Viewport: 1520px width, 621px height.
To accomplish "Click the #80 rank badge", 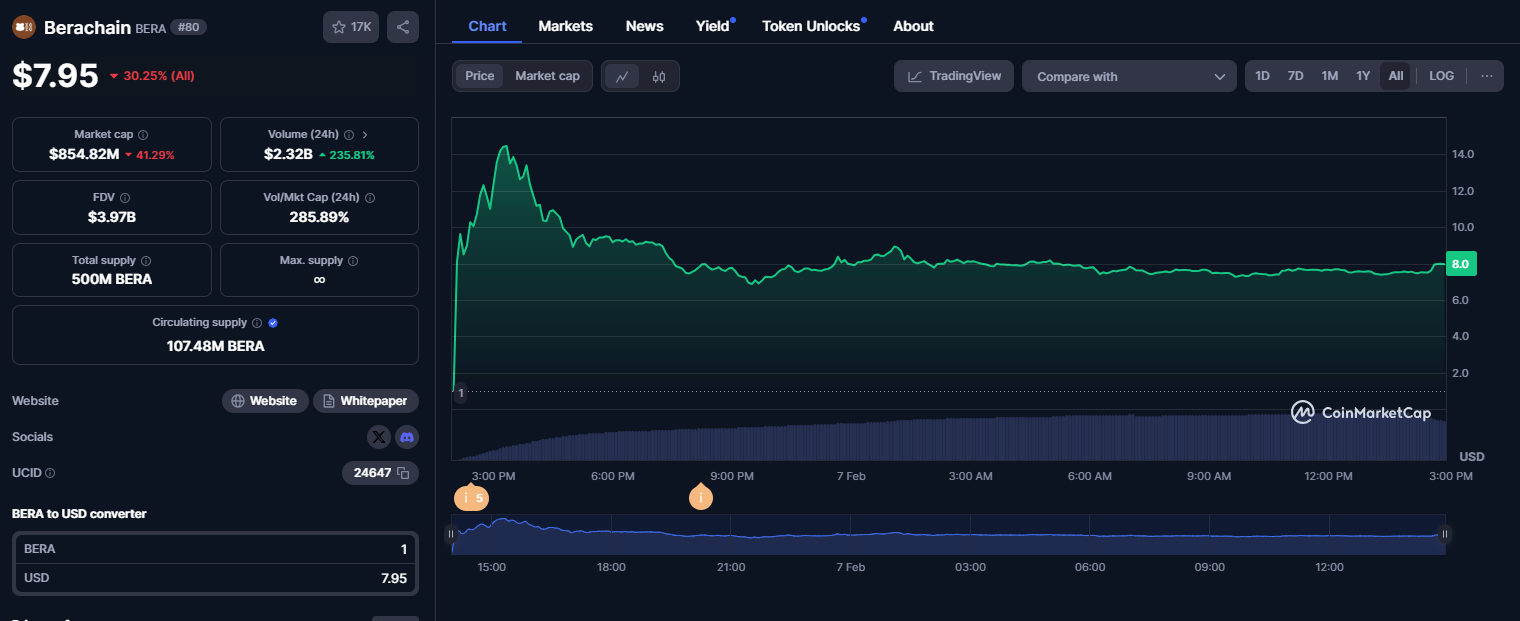I will click(189, 27).
